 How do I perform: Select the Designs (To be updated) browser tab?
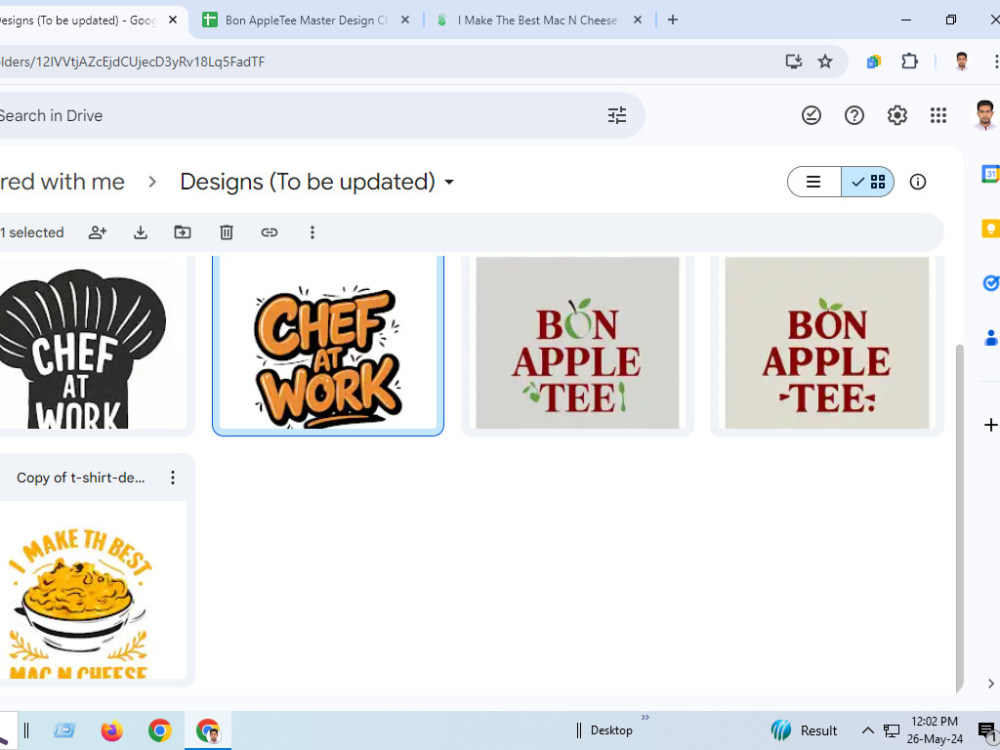point(78,20)
